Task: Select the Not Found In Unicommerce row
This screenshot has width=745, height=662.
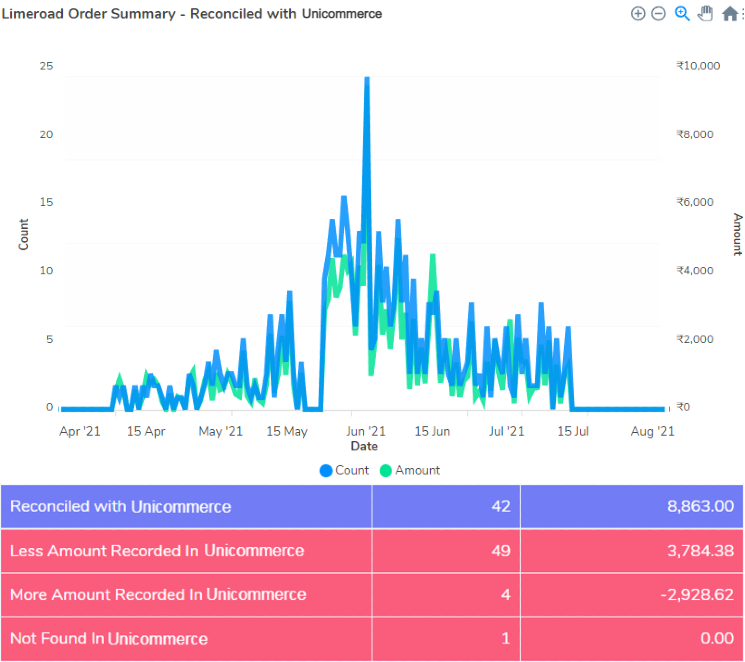Action: (x=372, y=639)
